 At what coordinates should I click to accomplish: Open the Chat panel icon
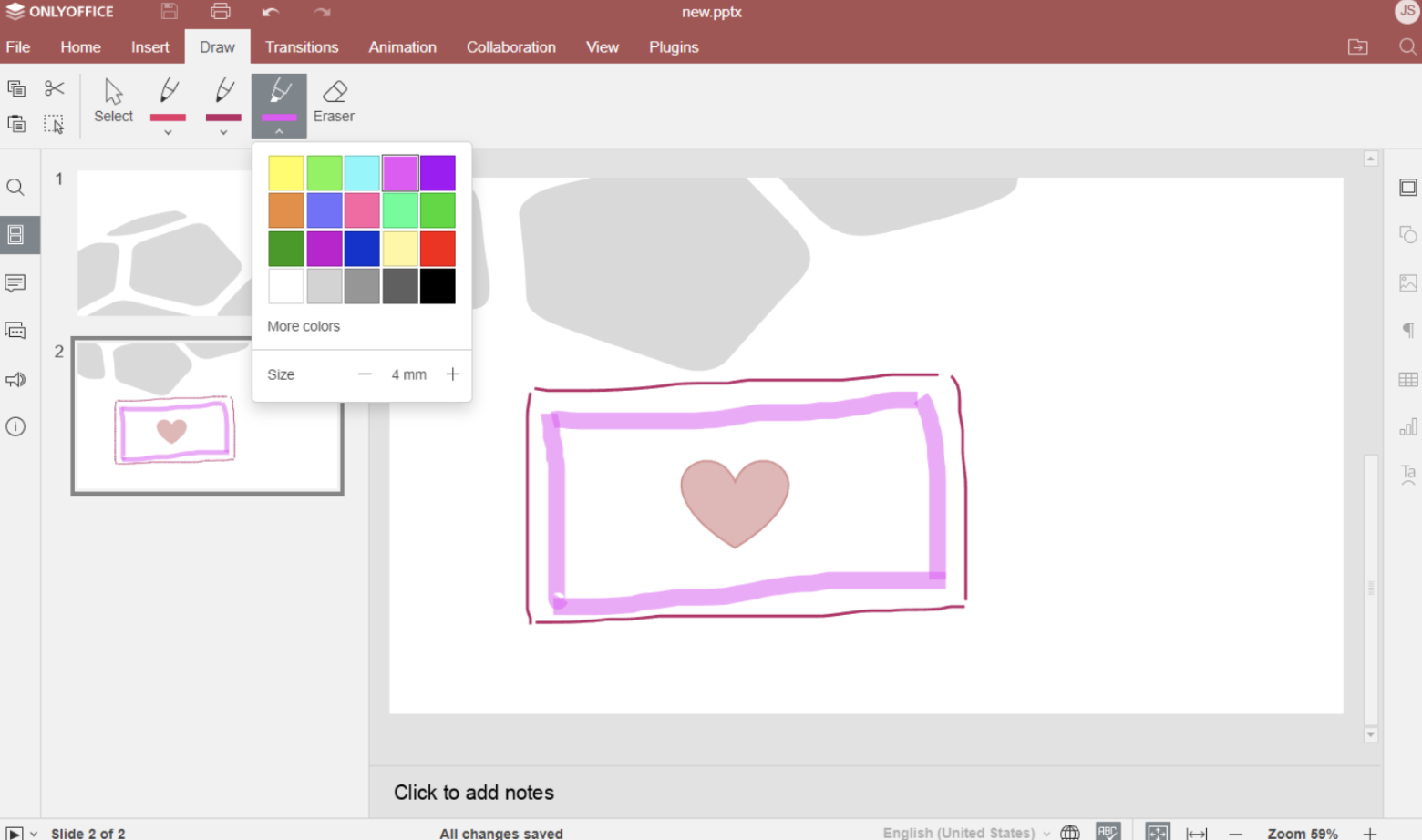pos(15,331)
